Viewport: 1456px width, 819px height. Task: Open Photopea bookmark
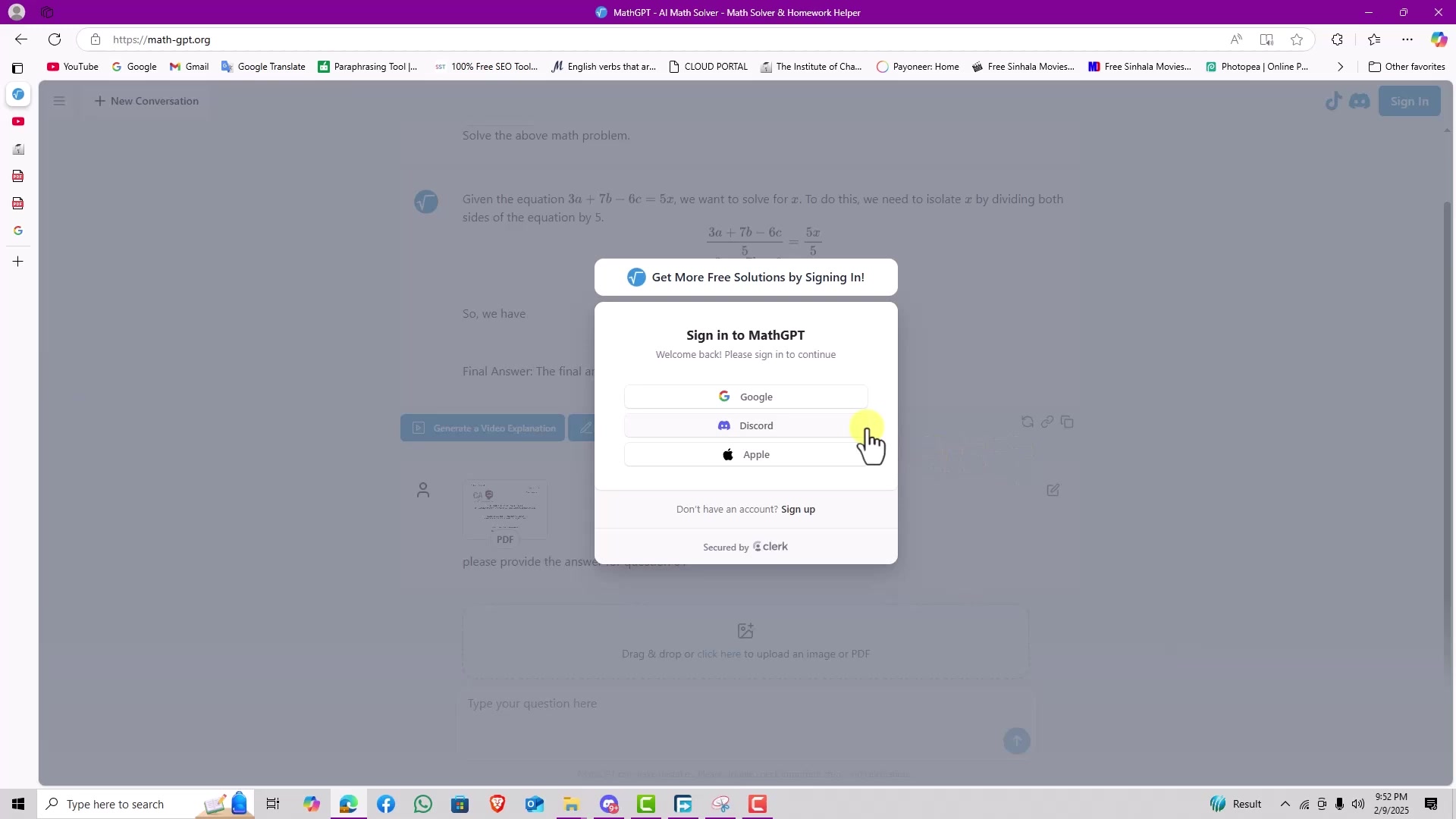[x=1257, y=67]
